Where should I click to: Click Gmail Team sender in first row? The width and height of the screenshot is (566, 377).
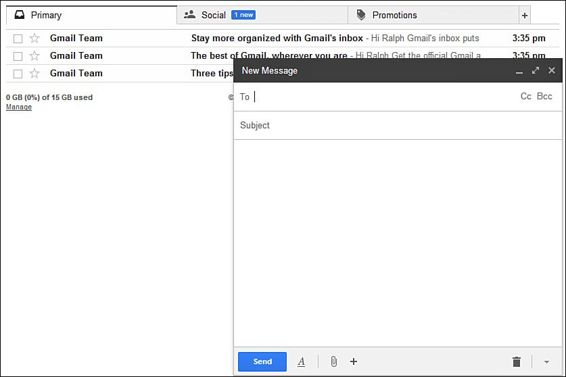pyautogui.click(x=76, y=38)
